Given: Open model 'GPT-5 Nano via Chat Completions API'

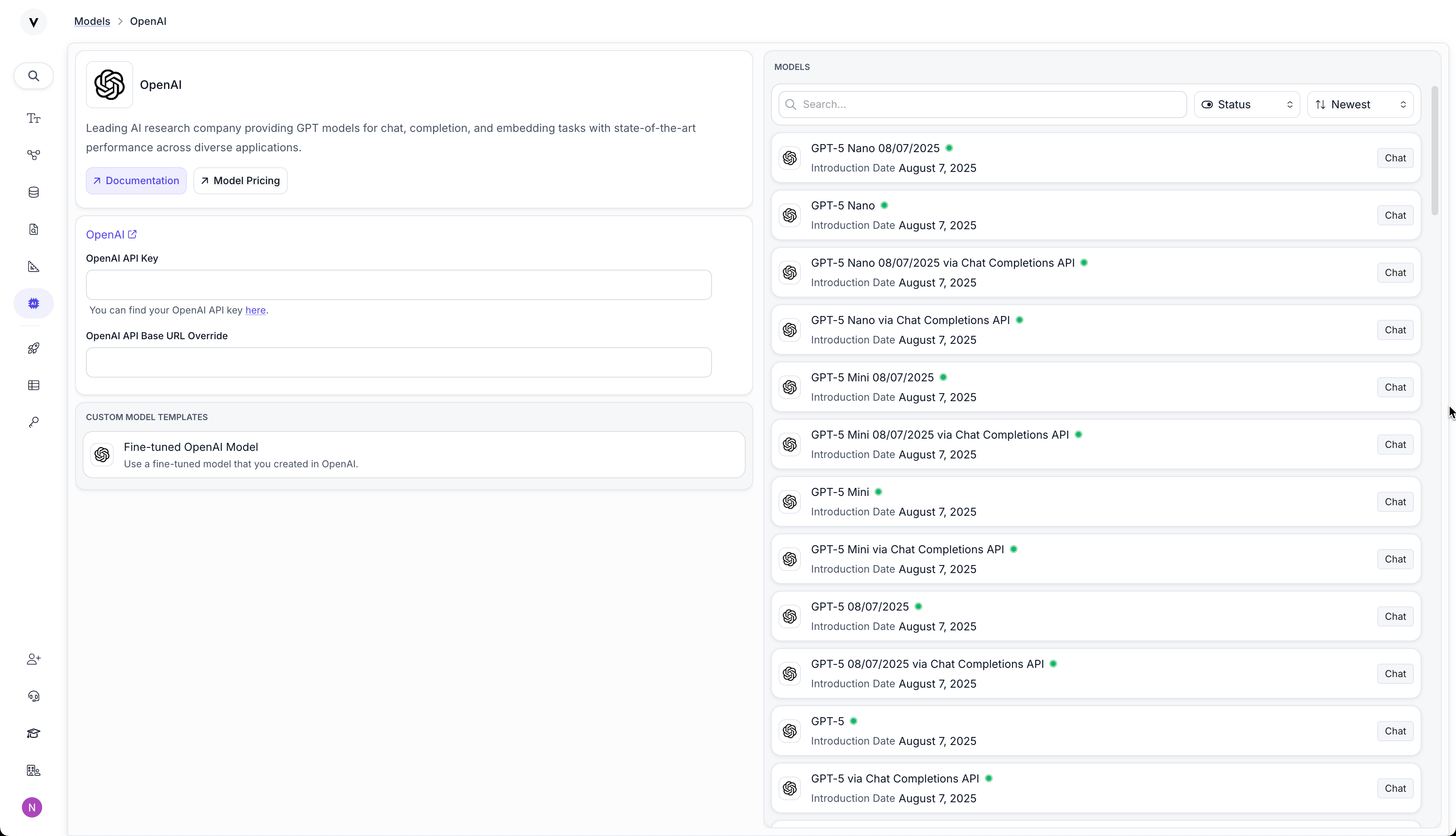Looking at the screenshot, I should point(1096,330).
